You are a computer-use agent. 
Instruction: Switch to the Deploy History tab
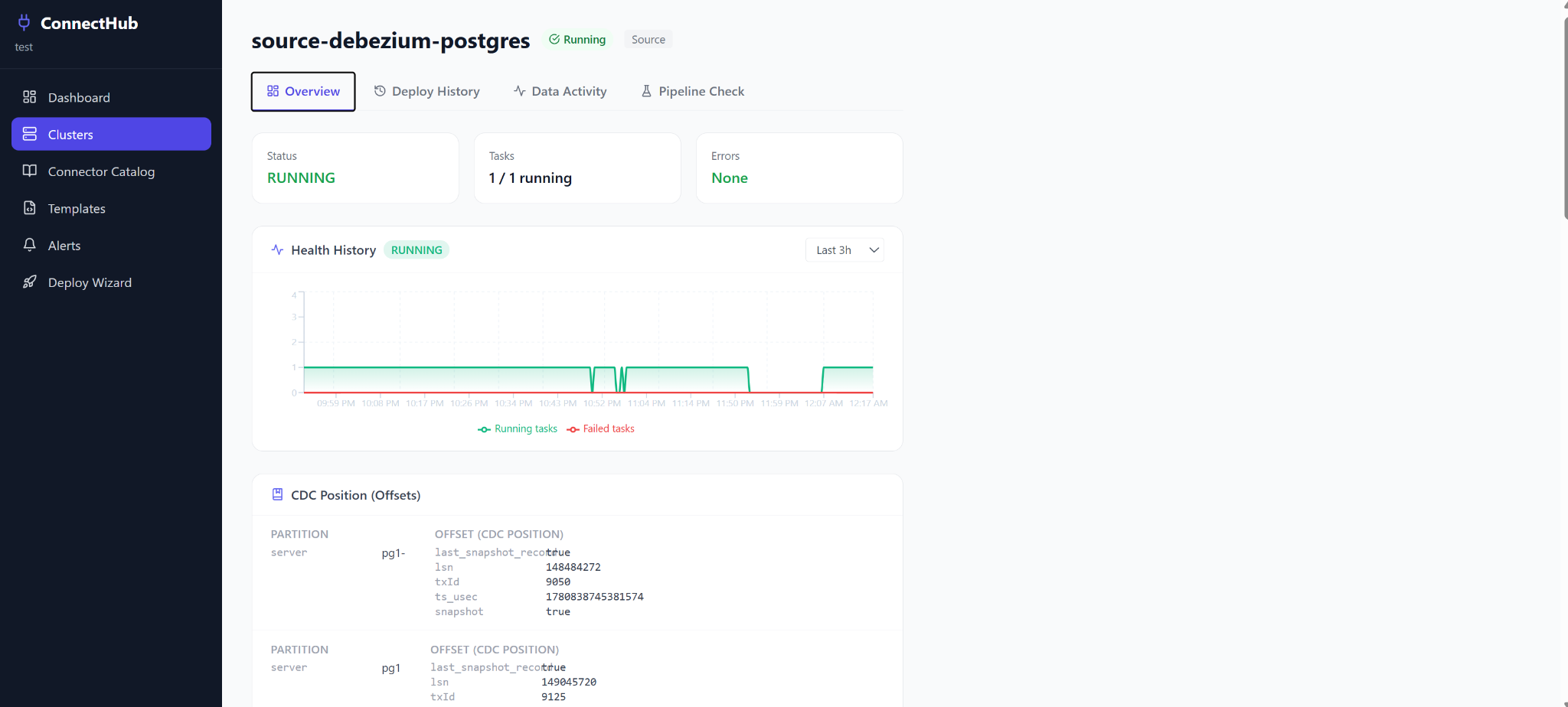point(426,91)
